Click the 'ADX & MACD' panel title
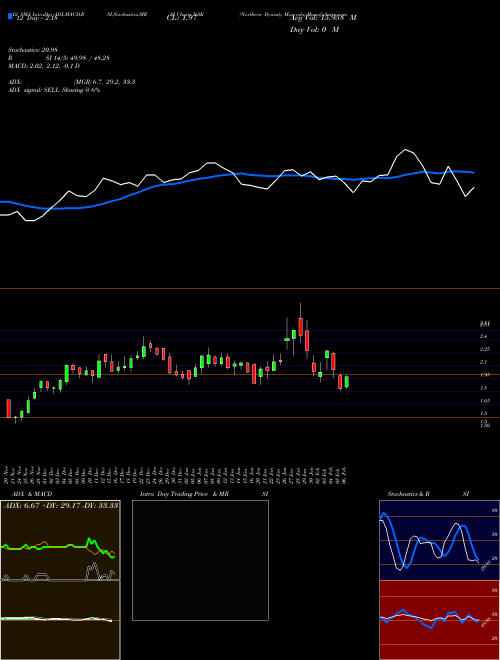500x660 pixels. (x=32, y=494)
